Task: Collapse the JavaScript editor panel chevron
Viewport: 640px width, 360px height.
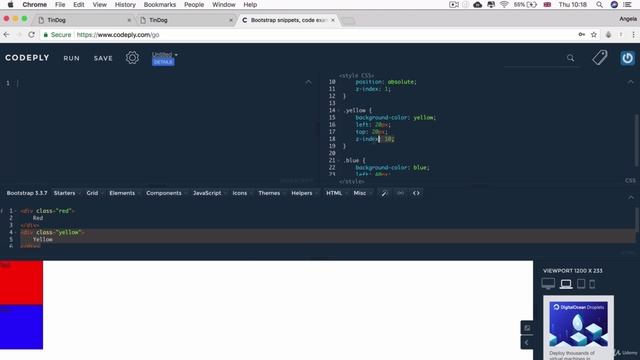Action: [x=308, y=82]
